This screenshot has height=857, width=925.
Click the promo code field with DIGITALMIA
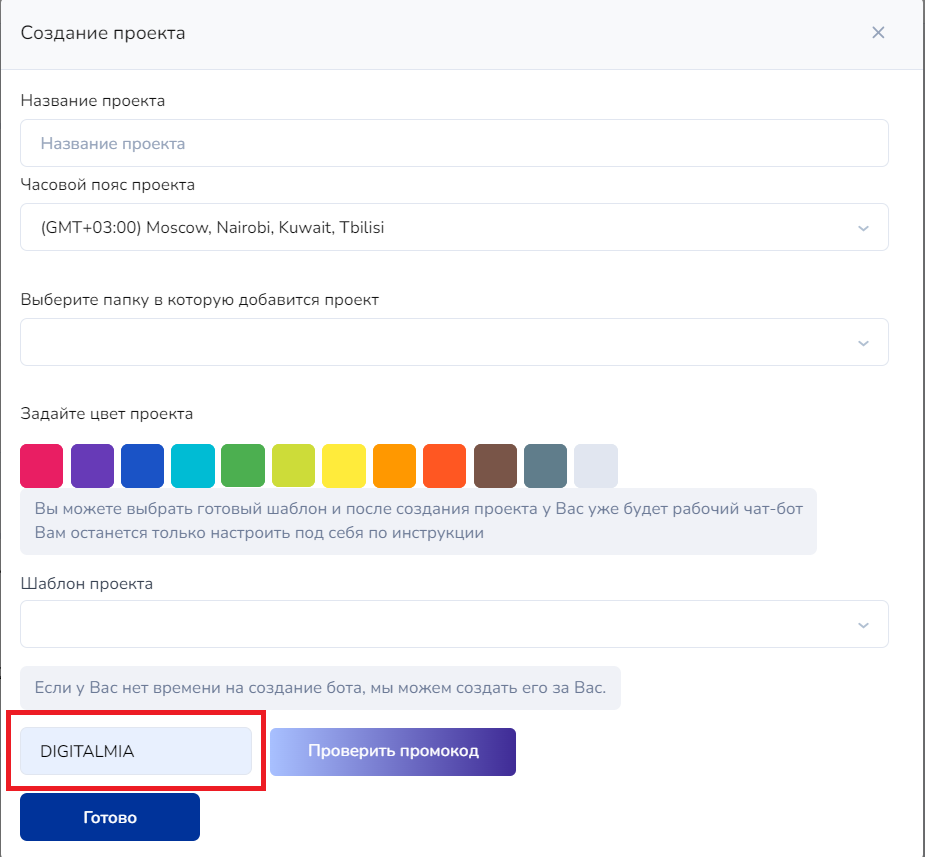(x=136, y=751)
